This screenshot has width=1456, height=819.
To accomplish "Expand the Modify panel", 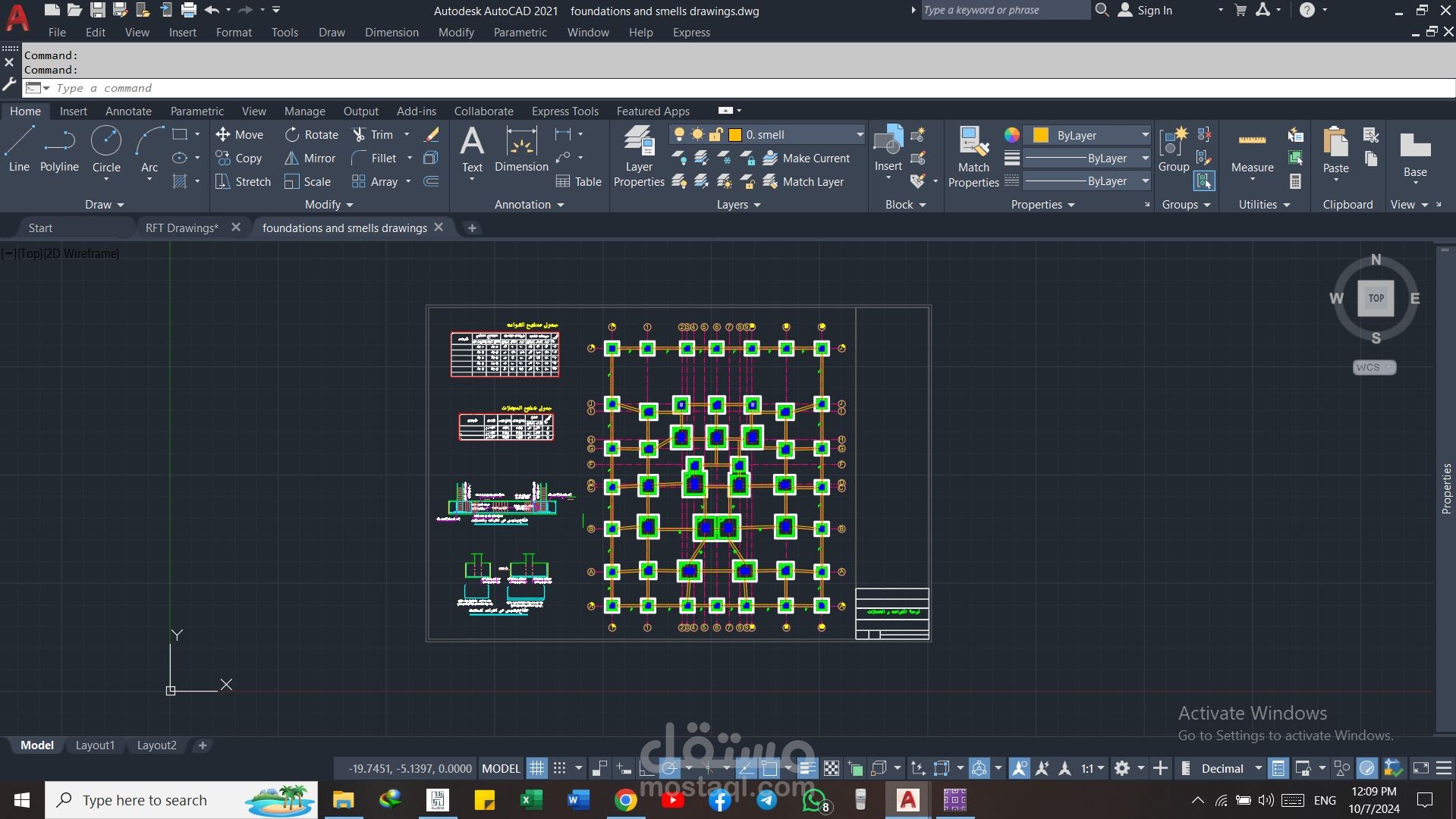I will coord(329,204).
